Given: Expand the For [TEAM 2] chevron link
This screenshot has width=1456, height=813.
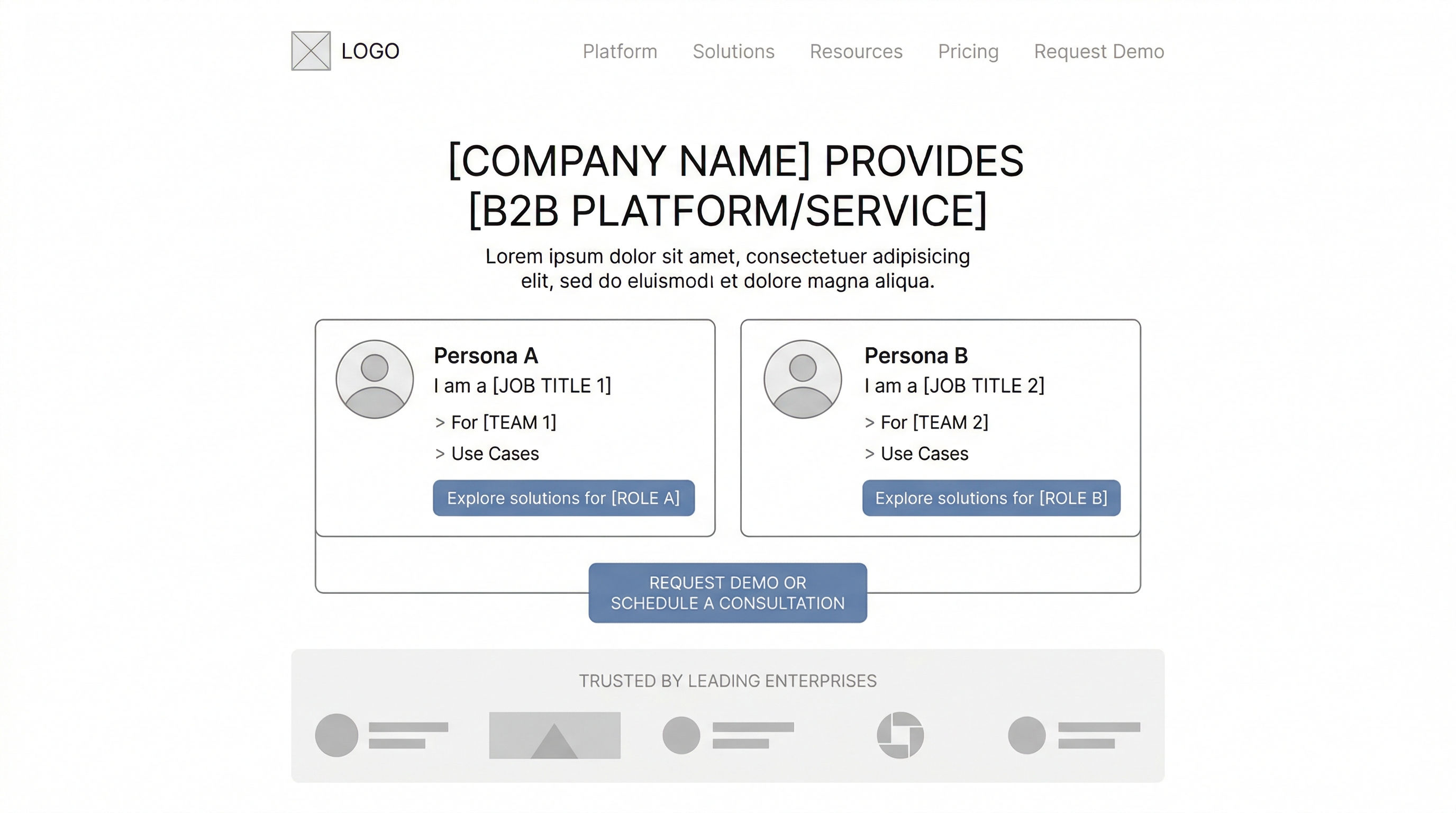Looking at the screenshot, I should (x=926, y=422).
